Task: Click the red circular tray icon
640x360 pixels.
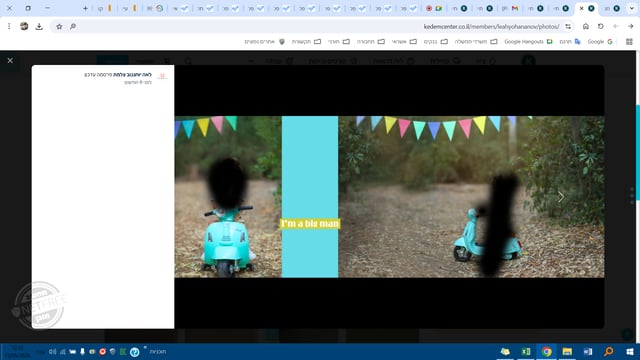Action: [x=102, y=351]
